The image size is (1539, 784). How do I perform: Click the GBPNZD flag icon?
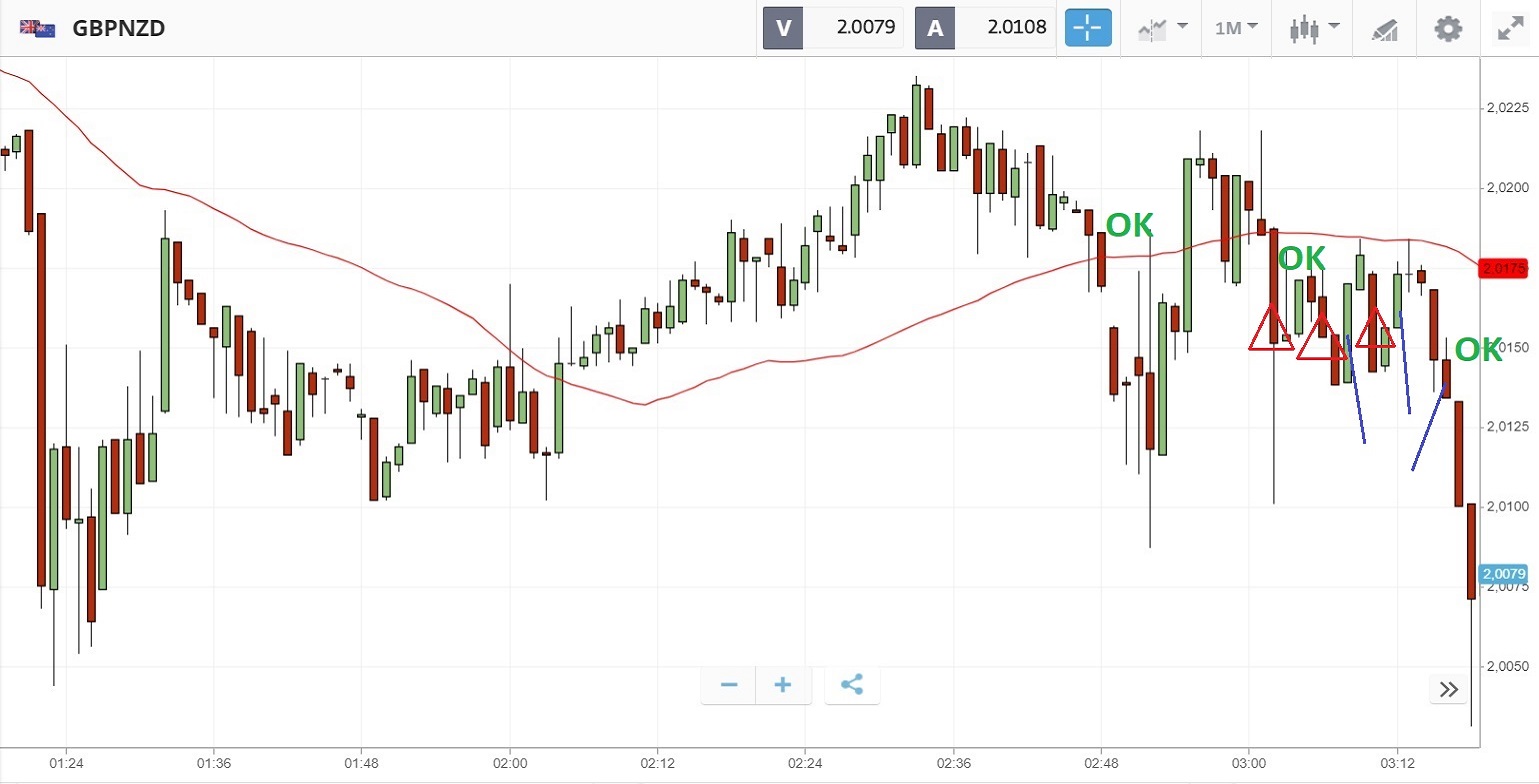[37, 28]
